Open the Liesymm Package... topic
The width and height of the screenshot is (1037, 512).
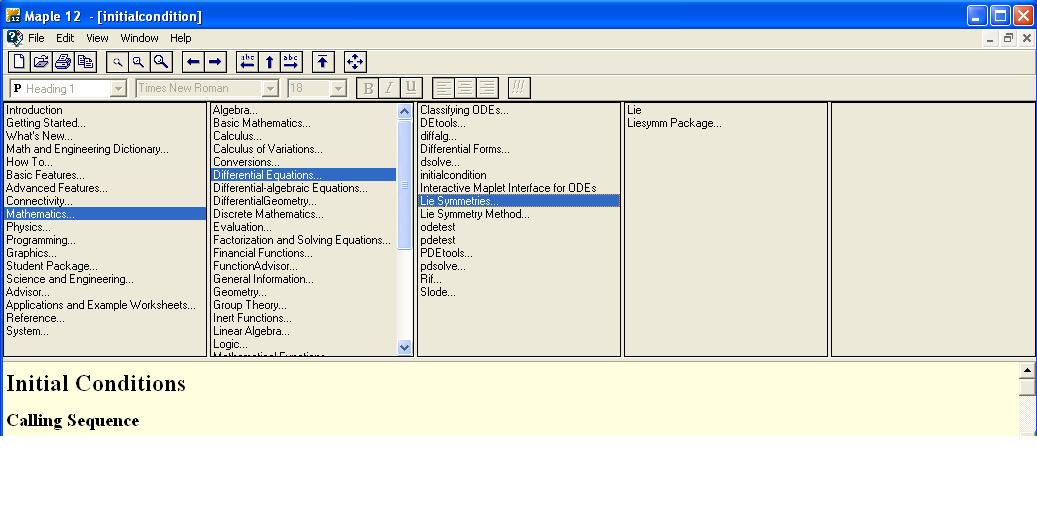tap(673, 123)
